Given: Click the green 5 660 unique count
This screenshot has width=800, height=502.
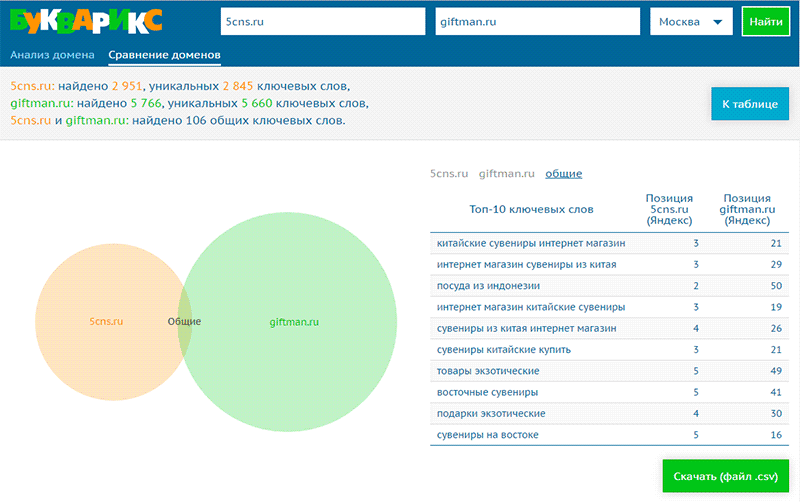Looking at the screenshot, I should point(257,103).
